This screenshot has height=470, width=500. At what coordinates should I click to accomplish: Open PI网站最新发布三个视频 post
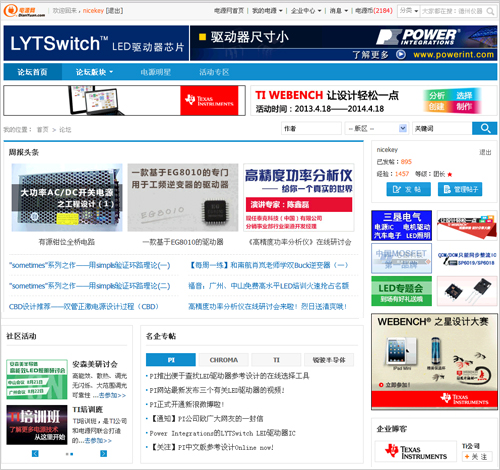pos(217,390)
